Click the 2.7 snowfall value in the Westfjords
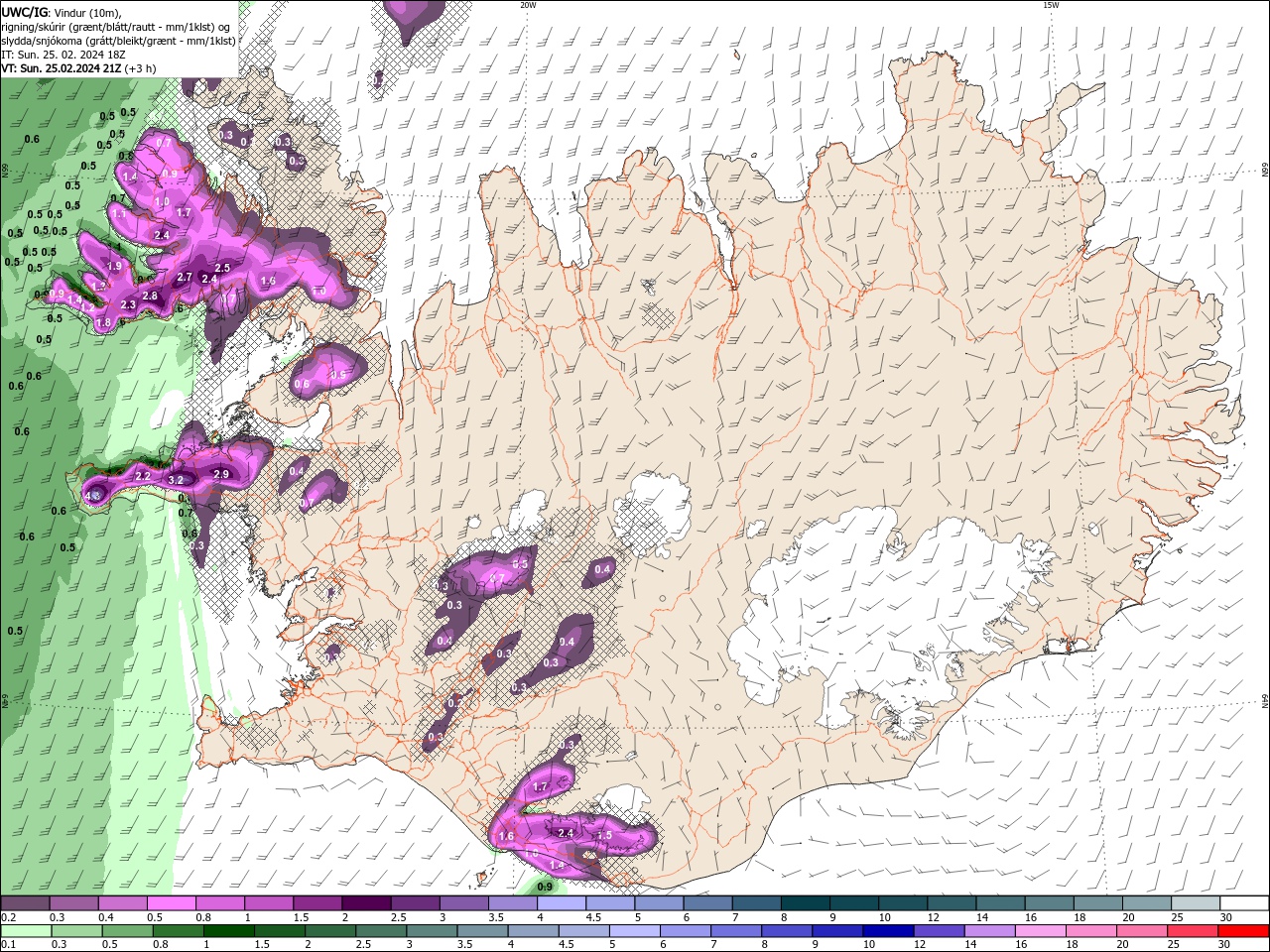This screenshot has width=1270, height=952. coord(184,278)
